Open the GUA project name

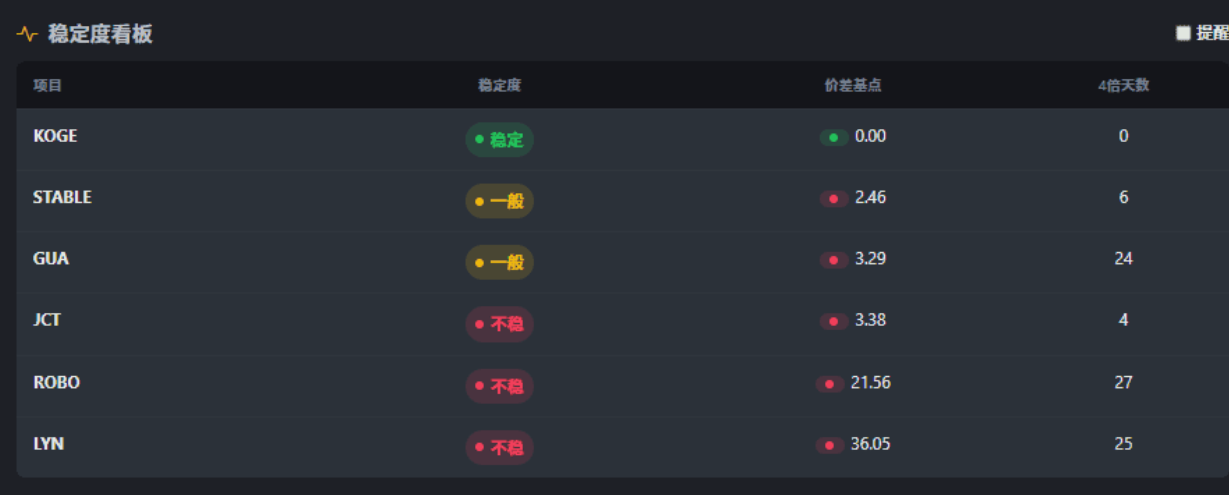click(51, 259)
